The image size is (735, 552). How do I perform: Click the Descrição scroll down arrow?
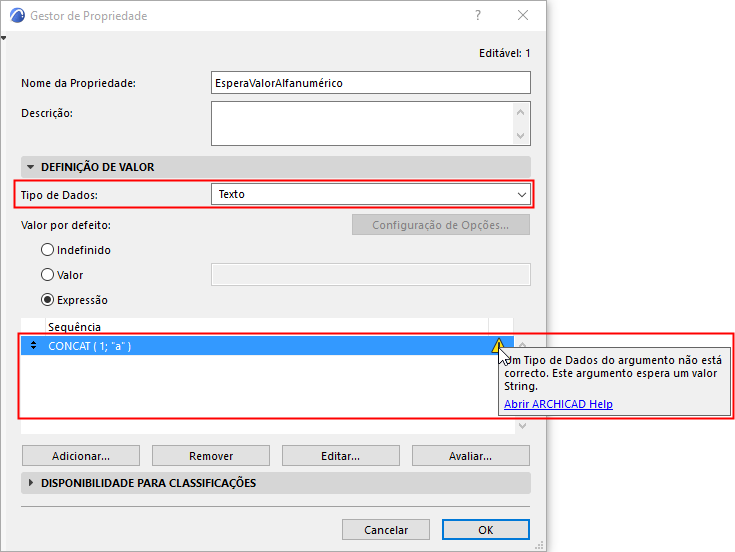click(x=520, y=135)
